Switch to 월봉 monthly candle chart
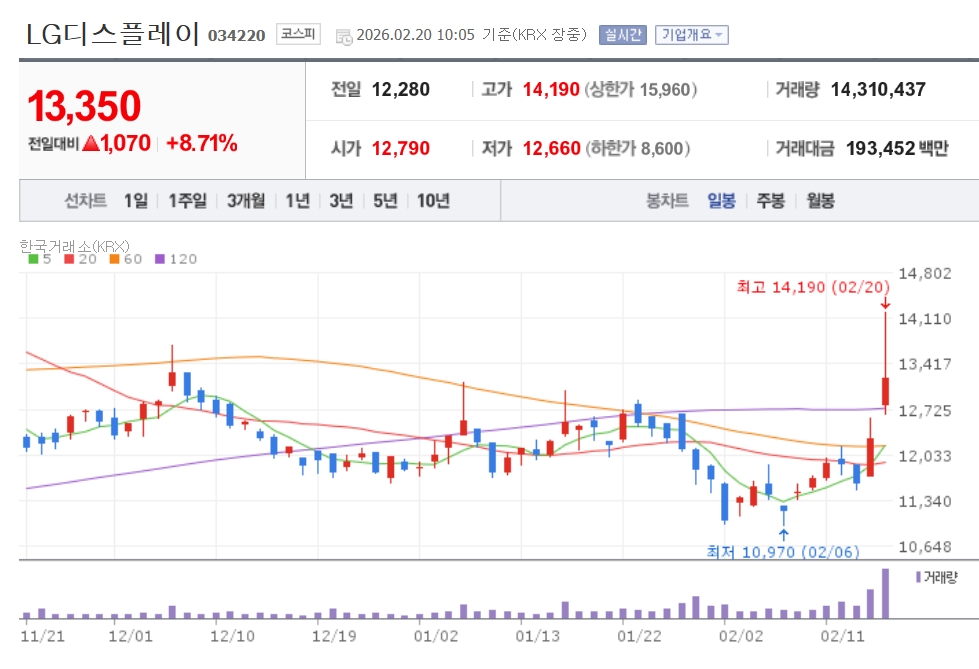This screenshot has width=979, height=669. pyautogui.click(x=820, y=201)
